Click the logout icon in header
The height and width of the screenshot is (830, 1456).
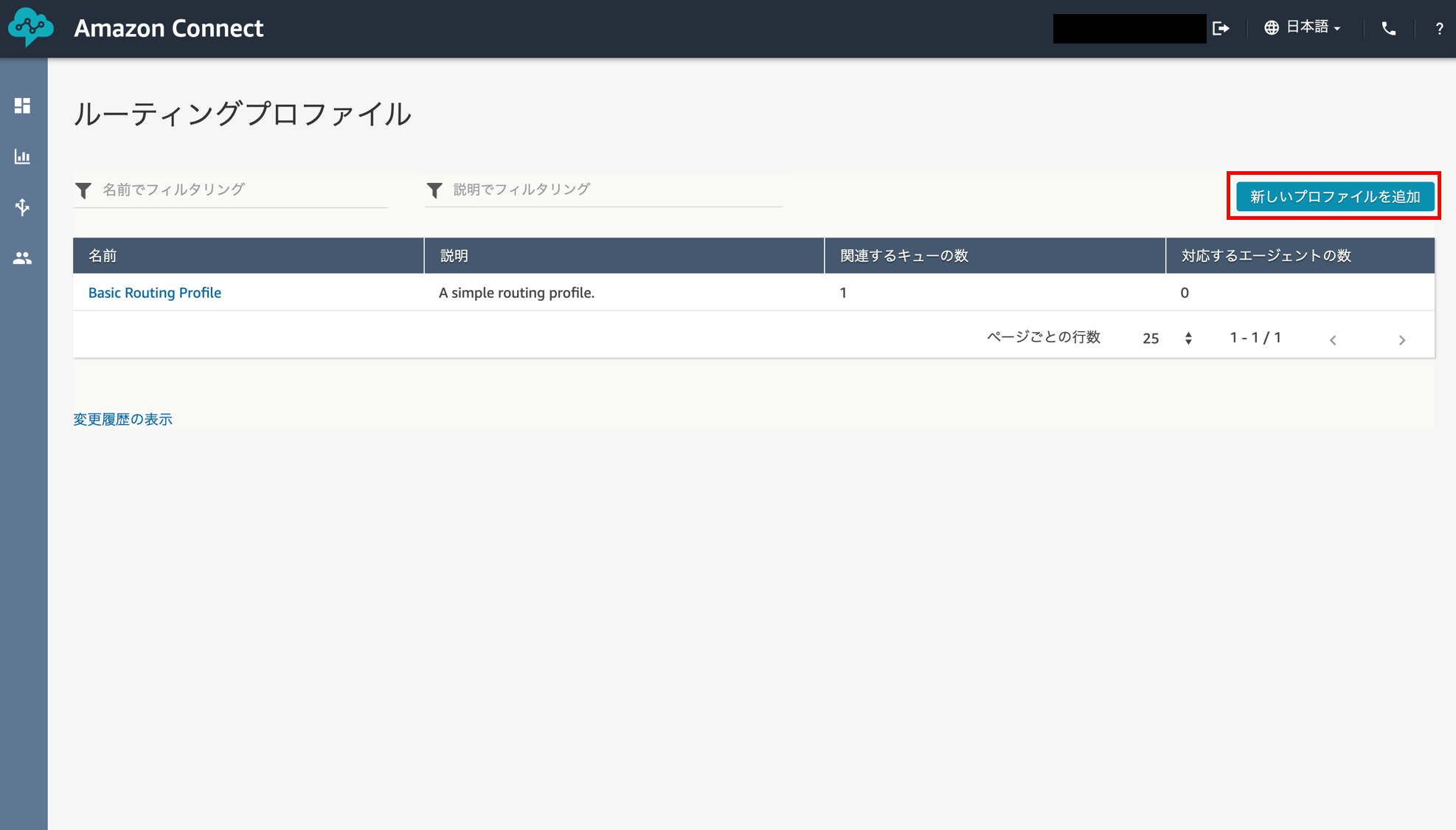(x=1221, y=28)
